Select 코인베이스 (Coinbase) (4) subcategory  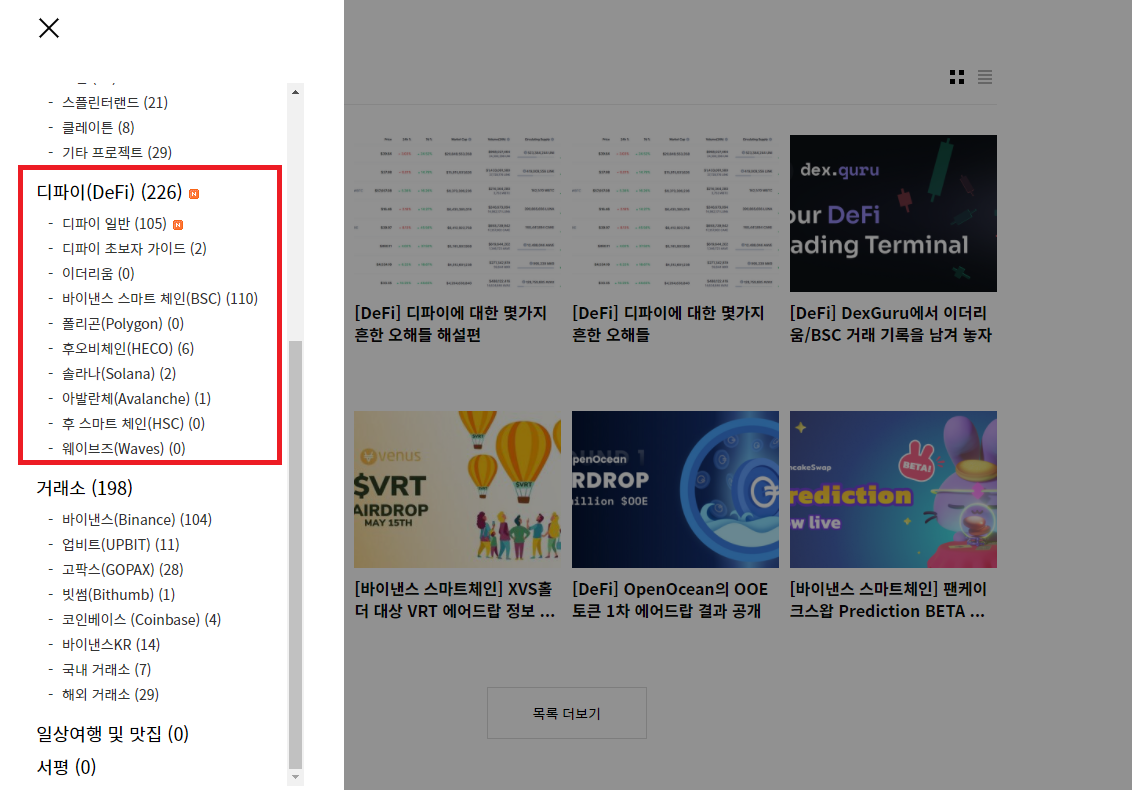pos(142,620)
